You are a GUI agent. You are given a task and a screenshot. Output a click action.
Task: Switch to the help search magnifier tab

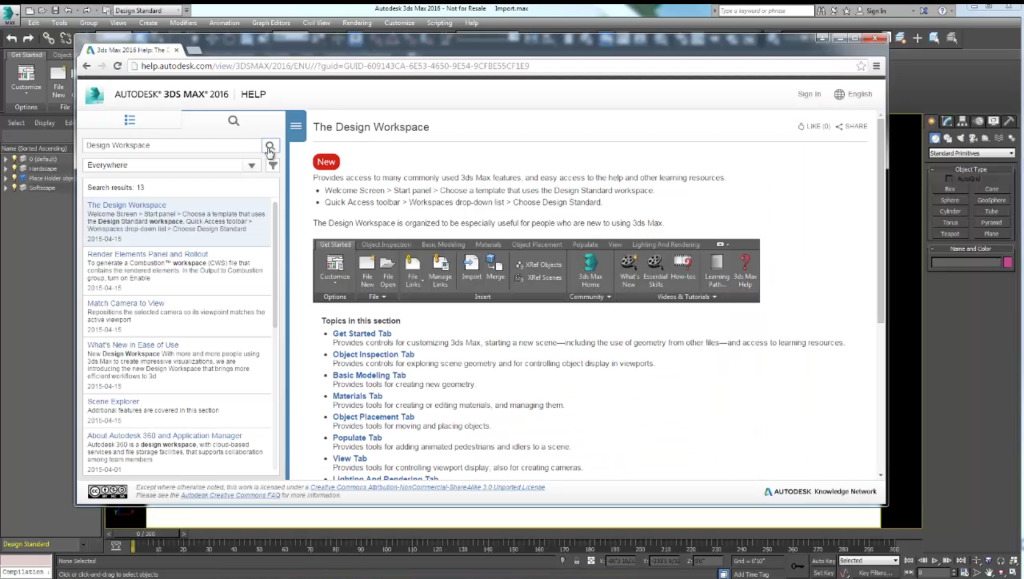233,121
